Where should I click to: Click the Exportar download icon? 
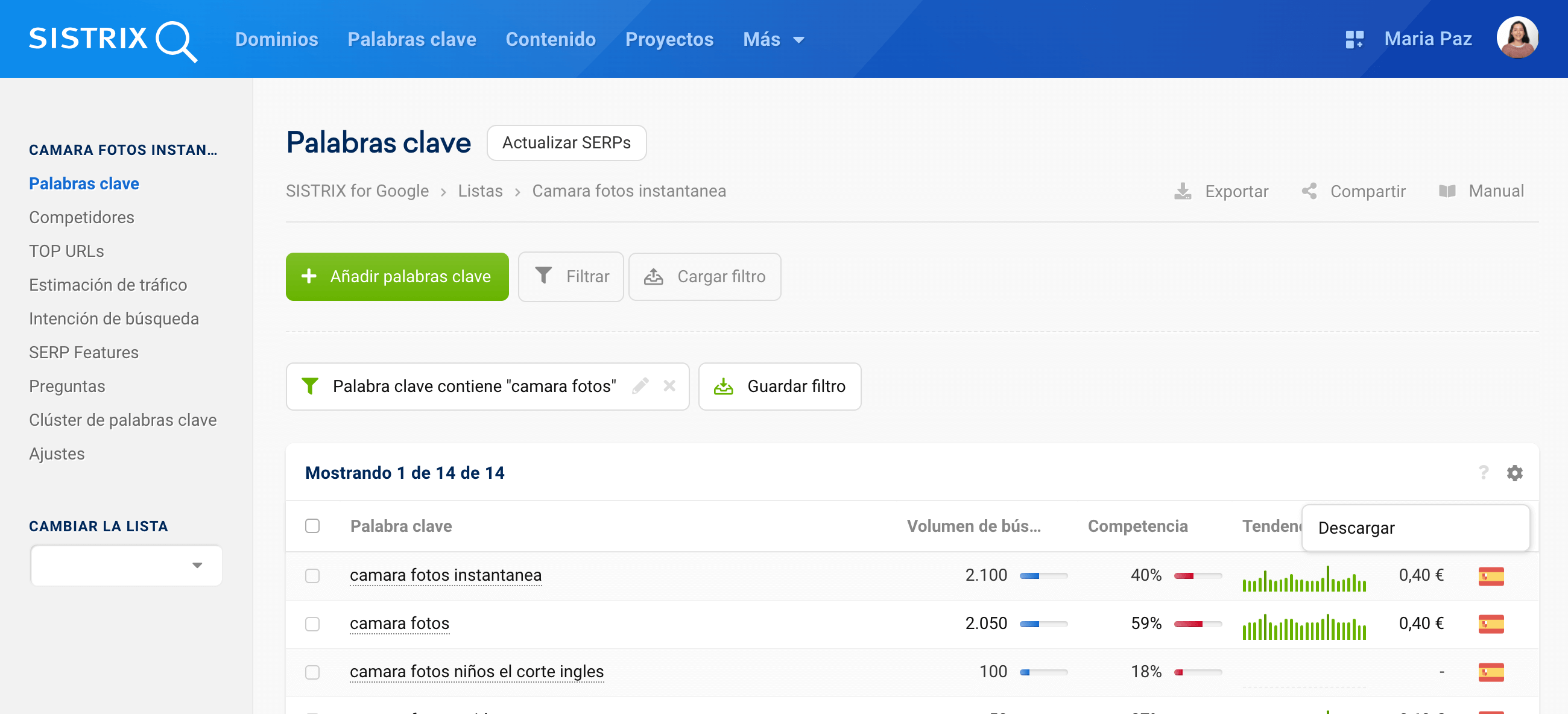[x=1182, y=191]
